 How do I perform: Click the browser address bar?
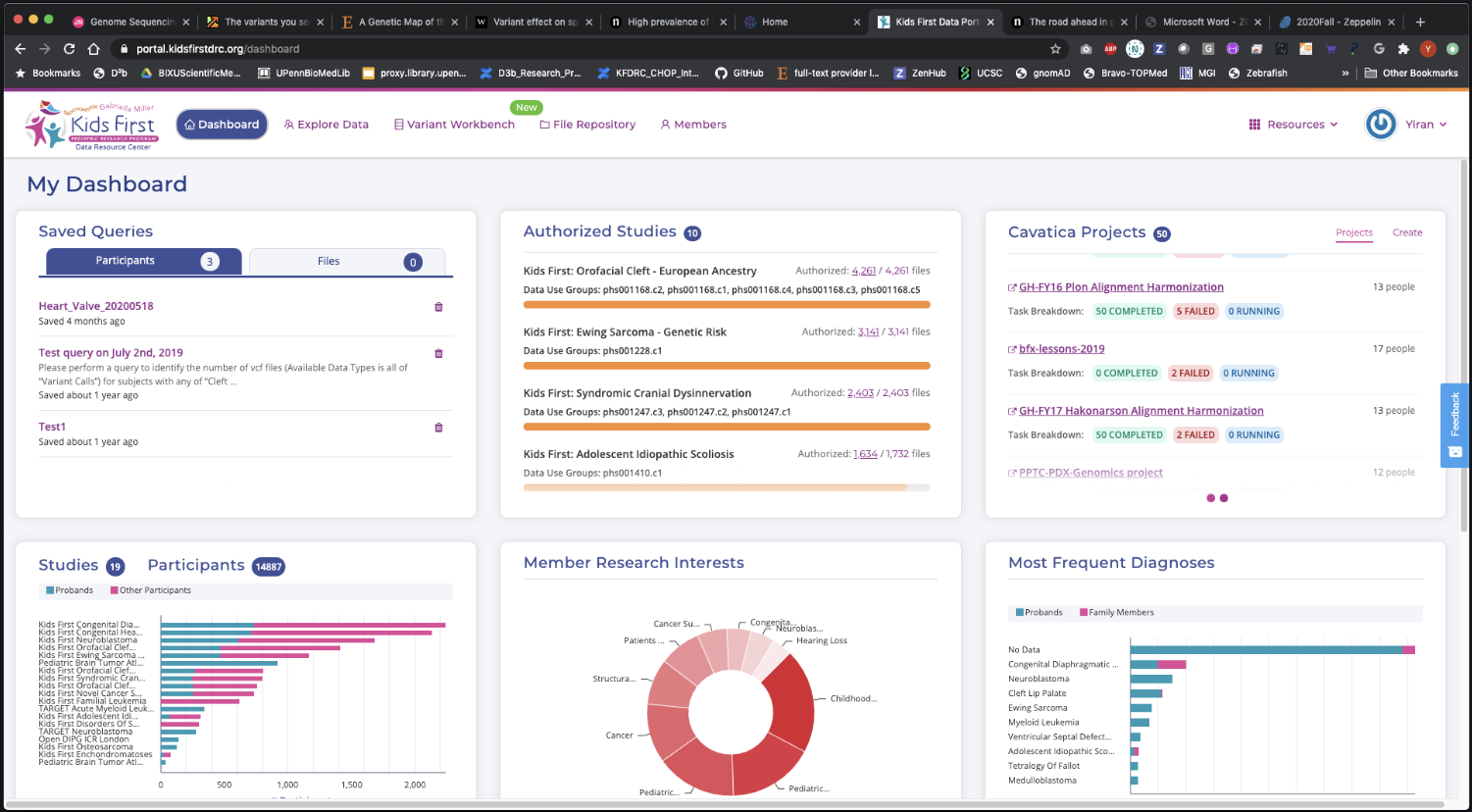pyautogui.click(x=588, y=48)
